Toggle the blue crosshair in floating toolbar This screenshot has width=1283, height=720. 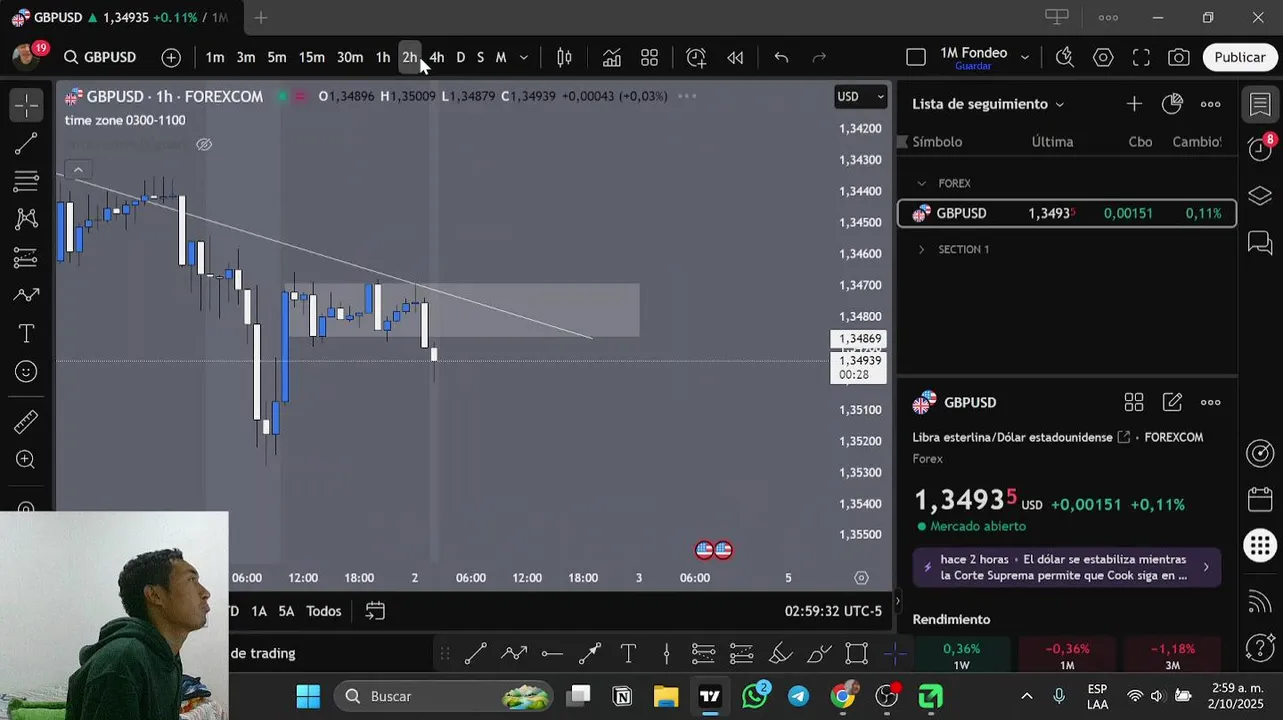click(x=895, y=654)
